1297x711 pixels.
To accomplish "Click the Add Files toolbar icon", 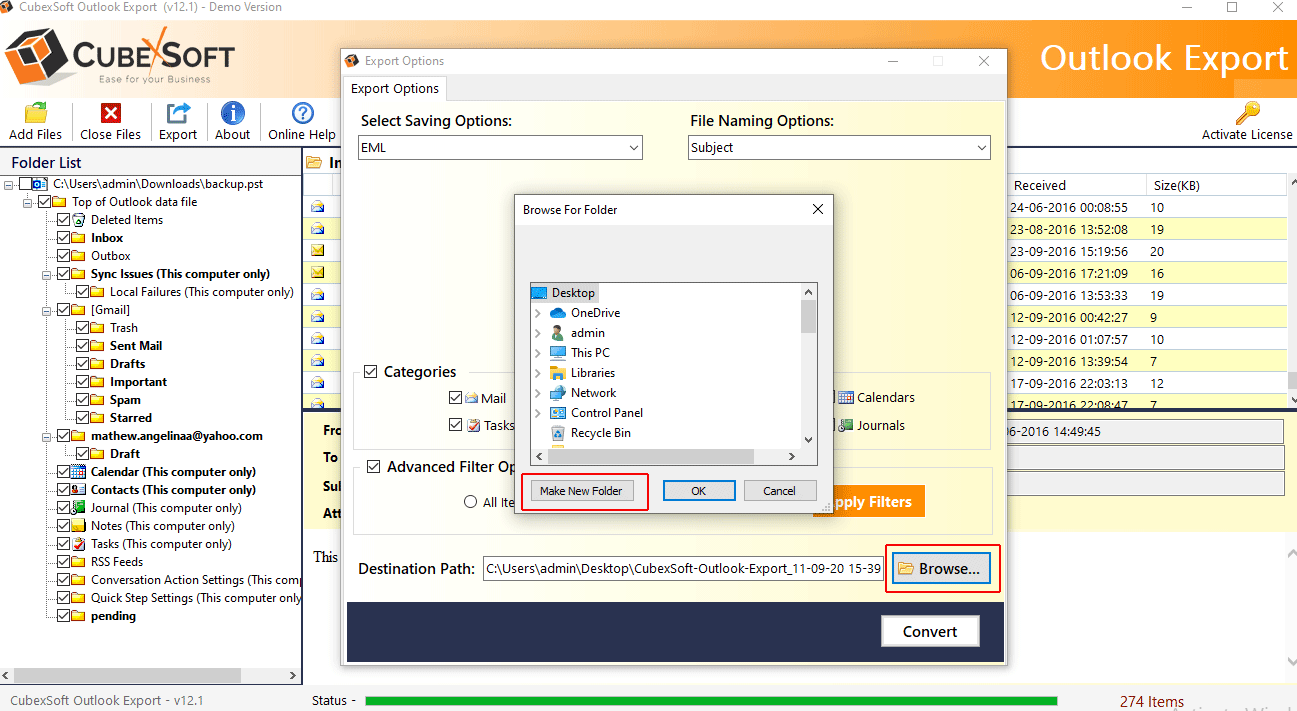I will (35, 113).
